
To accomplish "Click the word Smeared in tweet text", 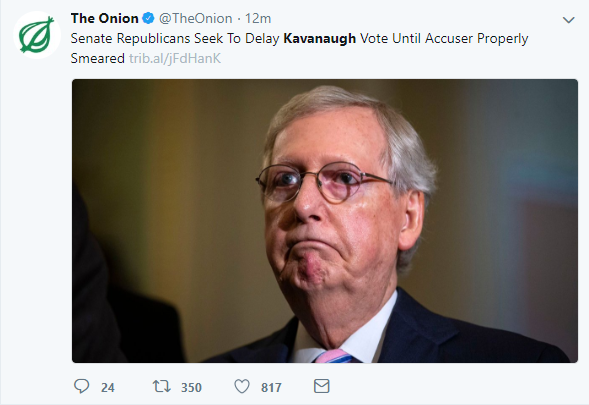I will [x=98, y=59].
